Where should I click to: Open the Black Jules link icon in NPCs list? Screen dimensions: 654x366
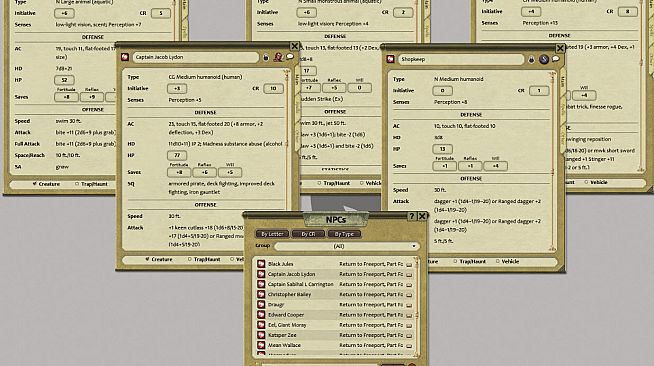pos(261,264)
